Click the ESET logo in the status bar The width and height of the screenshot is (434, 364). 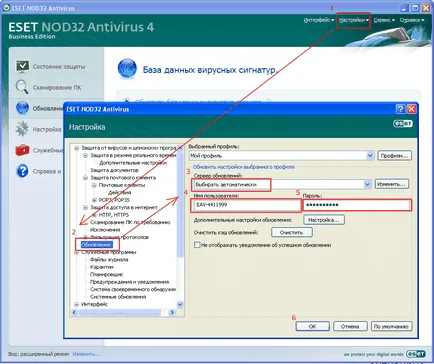click(x=416, y=354)
